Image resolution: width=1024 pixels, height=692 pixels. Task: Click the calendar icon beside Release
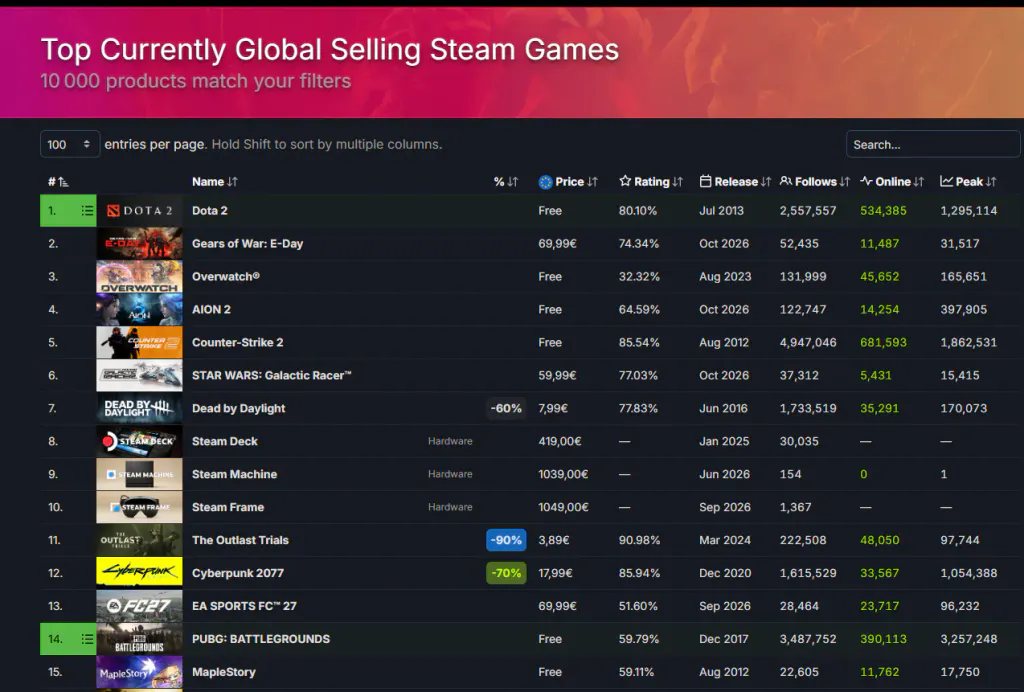(x=705, y=181)
